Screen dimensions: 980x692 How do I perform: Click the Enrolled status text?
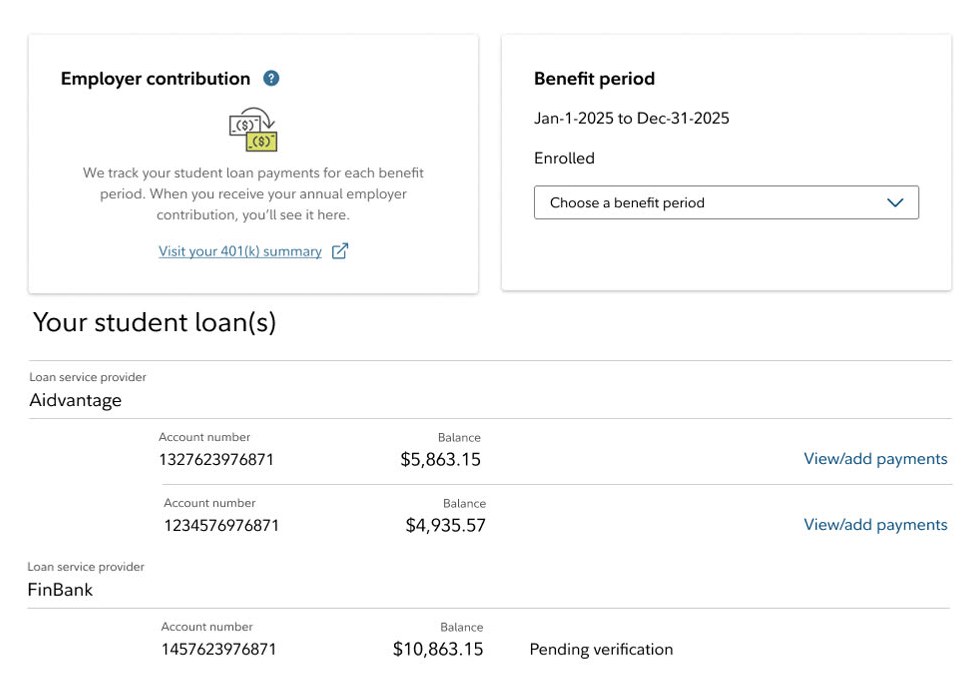tap(564, 158)
